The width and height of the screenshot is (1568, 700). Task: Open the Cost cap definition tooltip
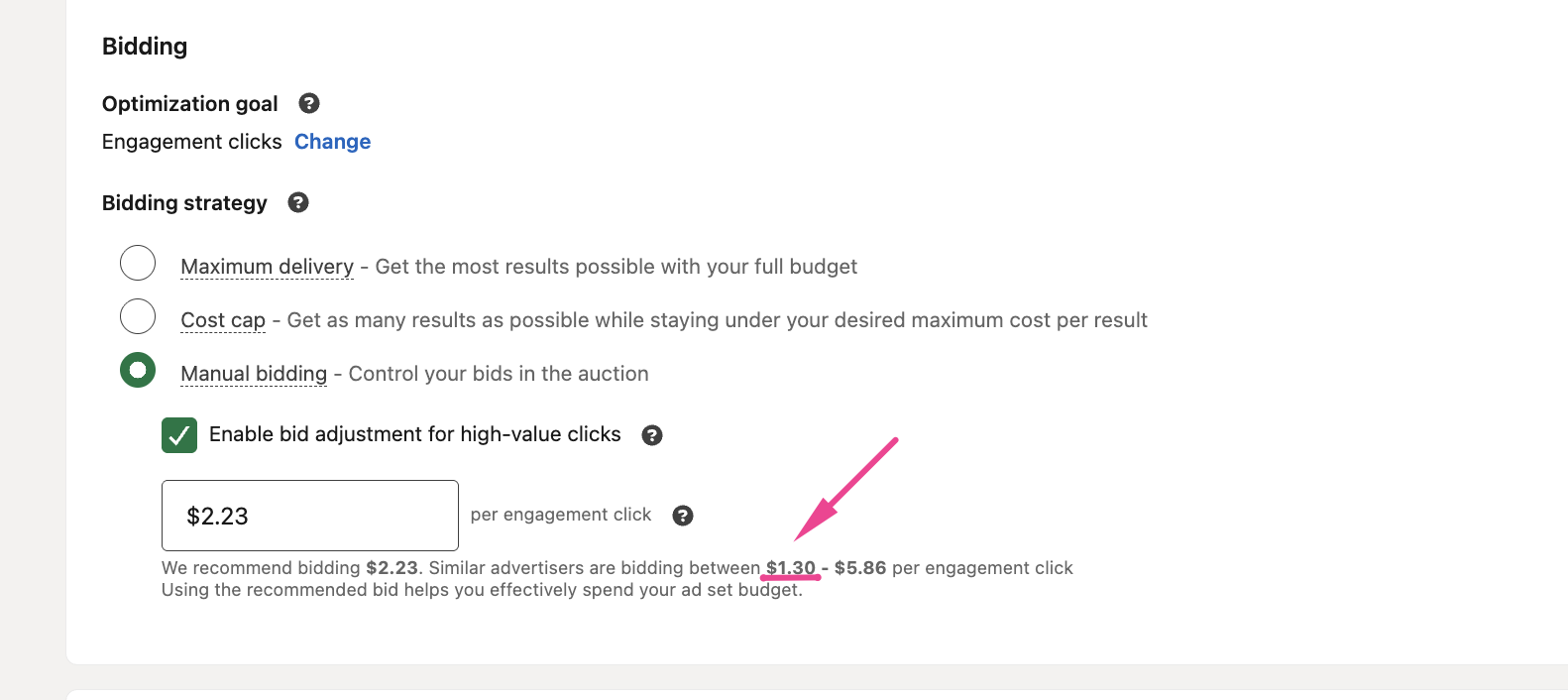point(222,319)
